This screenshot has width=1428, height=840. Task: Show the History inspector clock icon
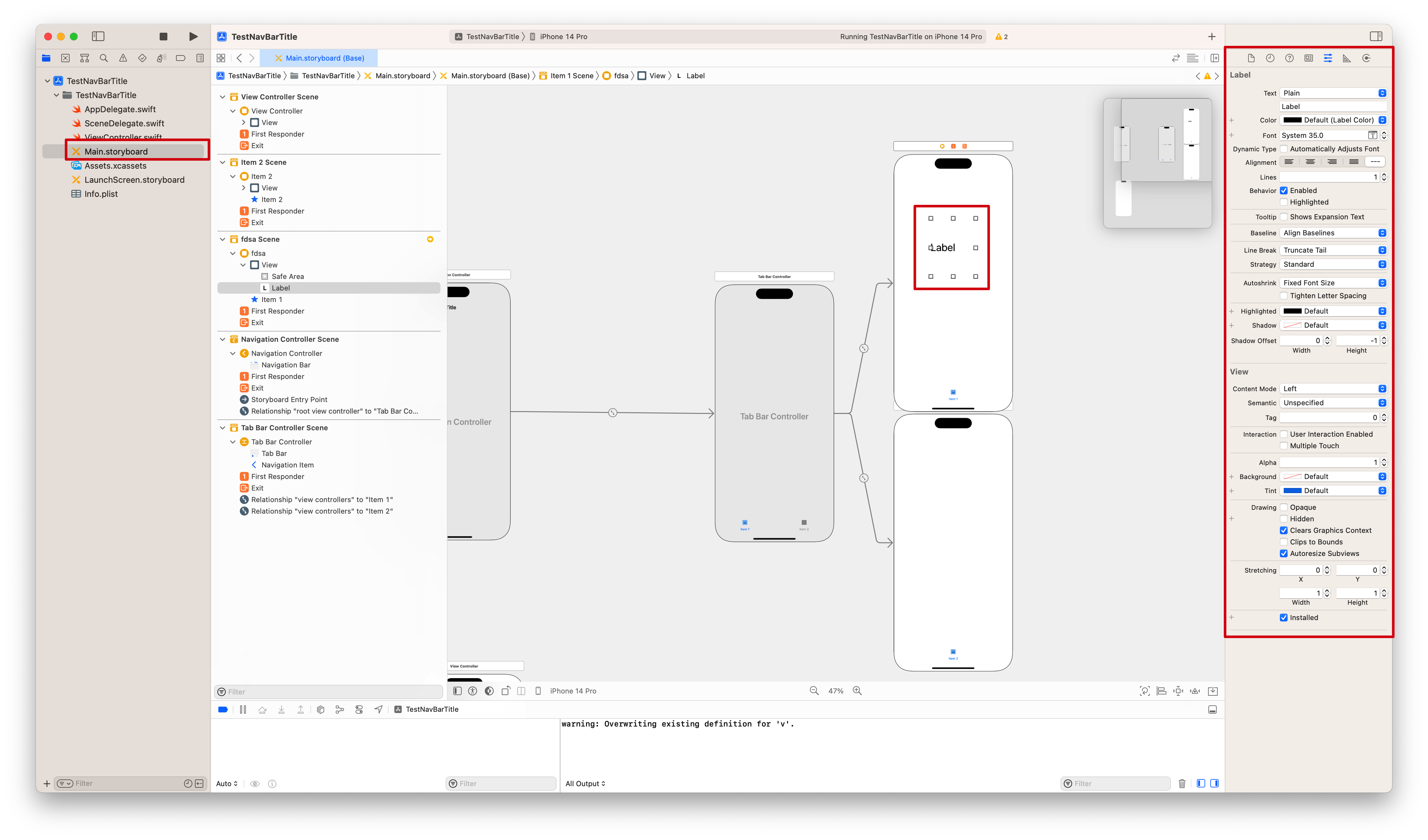coord(1270,58)
